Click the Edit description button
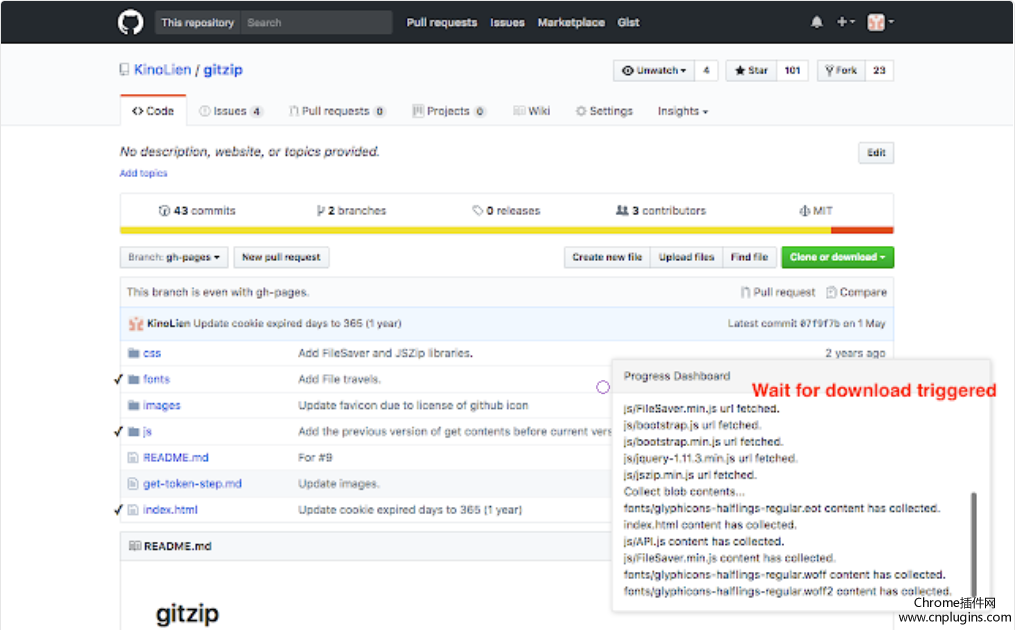The width and height of the screenshot is (1016, 630). (x=876, y=152)
